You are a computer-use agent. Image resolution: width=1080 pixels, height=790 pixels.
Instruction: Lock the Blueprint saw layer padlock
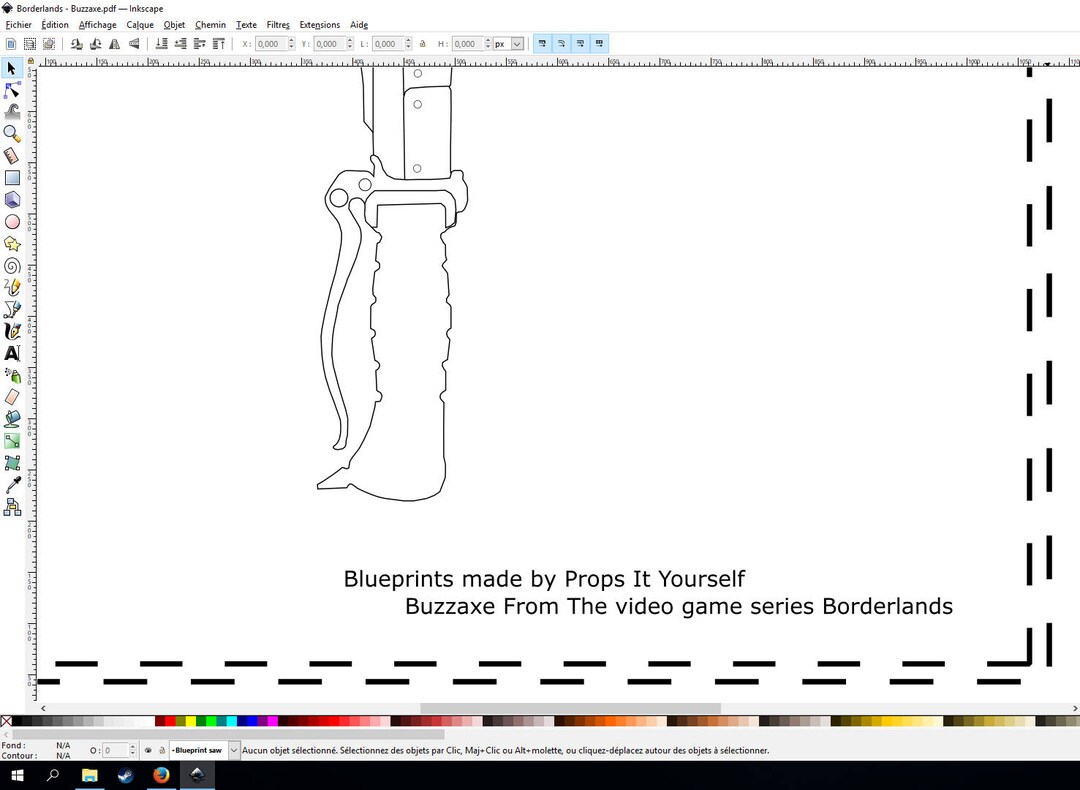161,749
